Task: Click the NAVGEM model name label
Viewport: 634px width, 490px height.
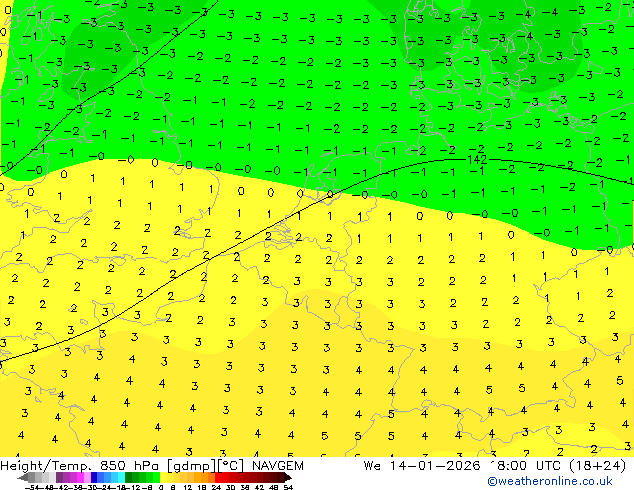Action: coord(278,466)
